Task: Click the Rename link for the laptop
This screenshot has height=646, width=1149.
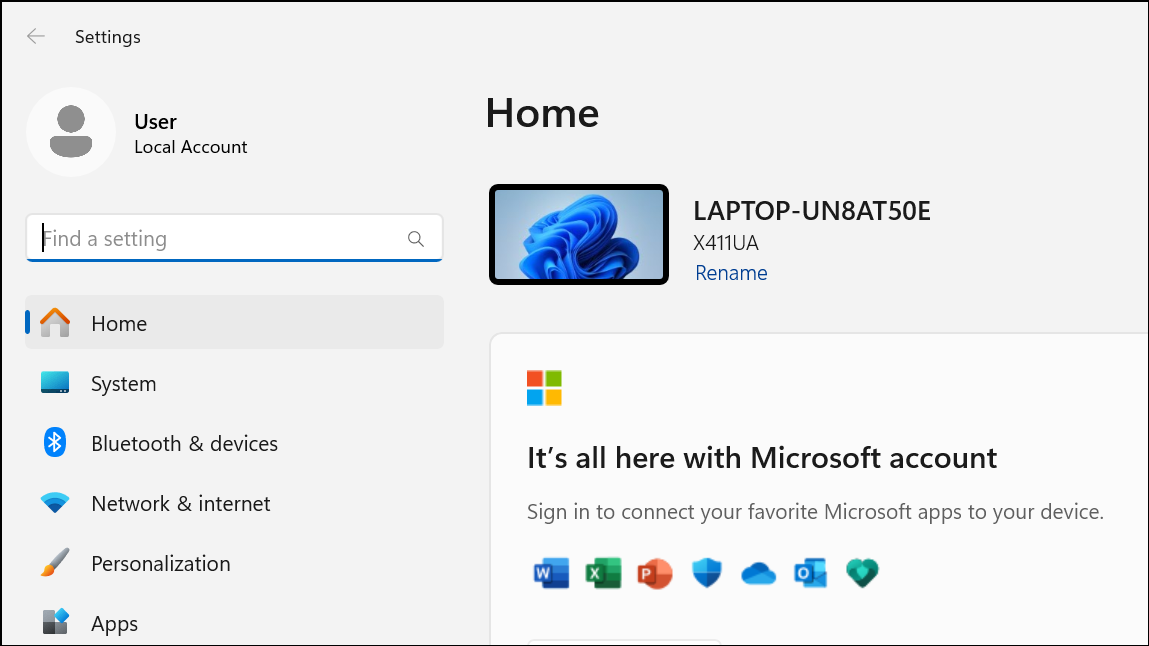Action: tap(731, 272)
